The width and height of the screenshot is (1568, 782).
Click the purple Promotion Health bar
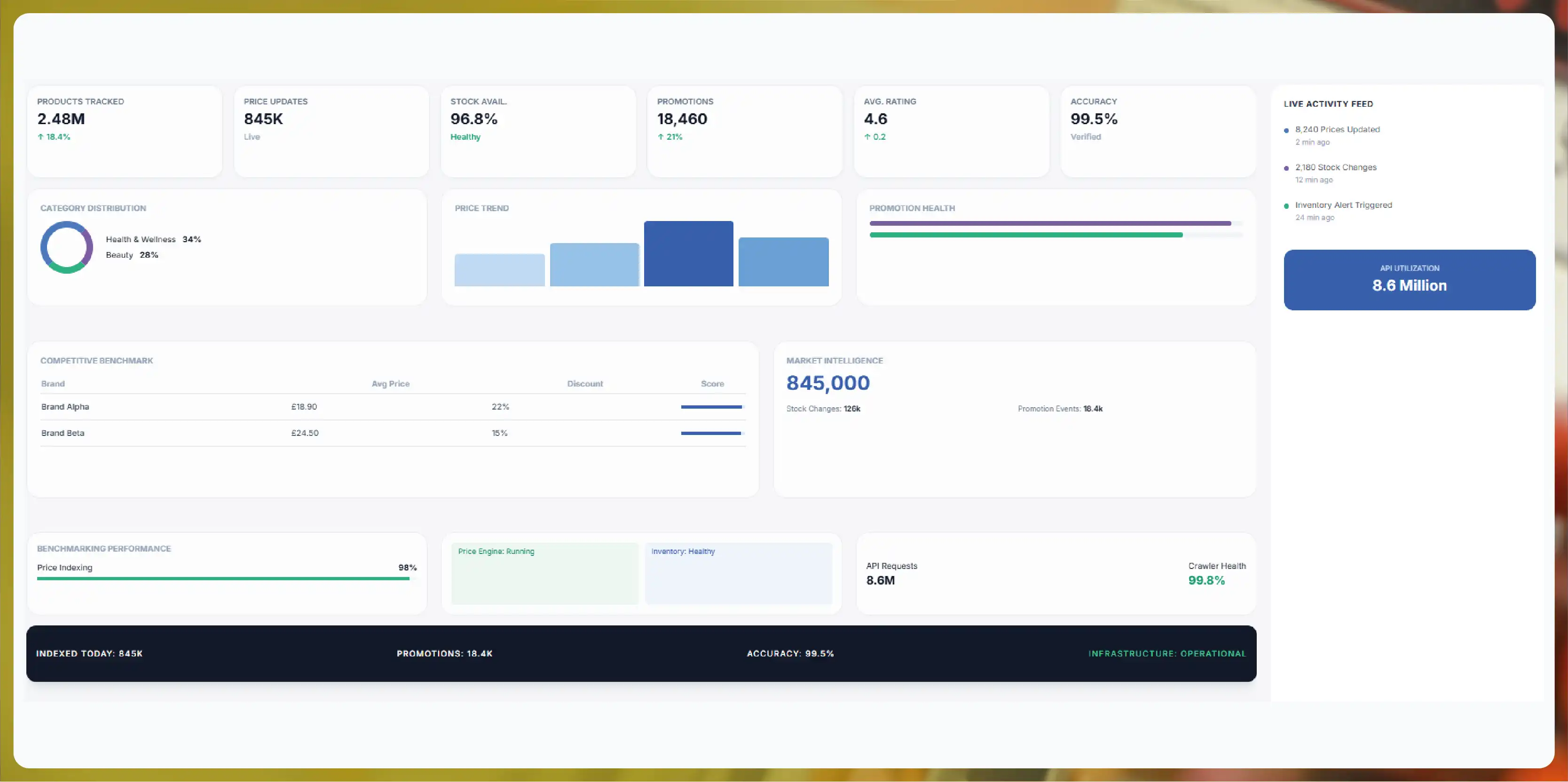(x=1050, y=223)
